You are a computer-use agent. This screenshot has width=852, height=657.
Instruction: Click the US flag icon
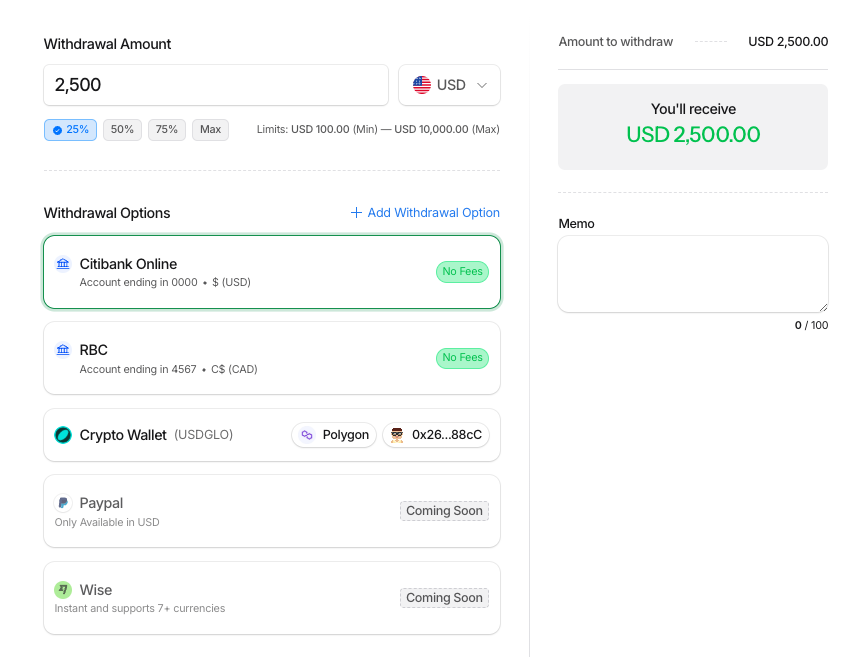[422, 85]
